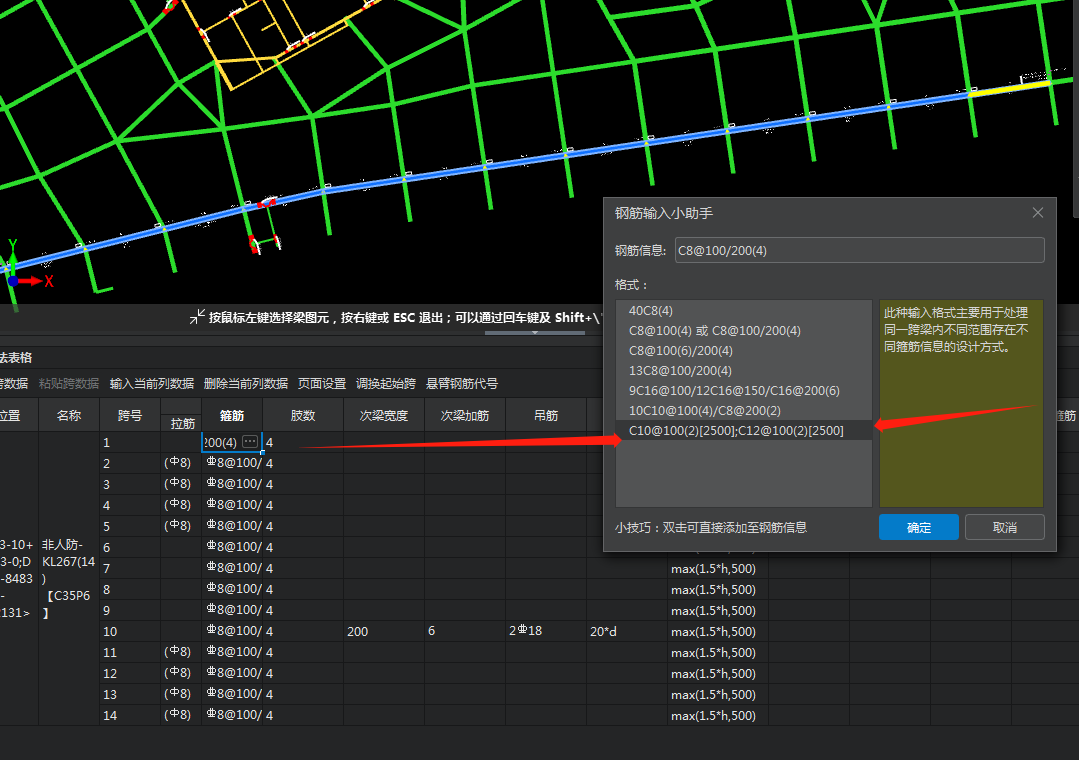1079x760 pixels.
Task: Click the shrink arrows icon beside status prompt
Action: click(x=197, y=317)
